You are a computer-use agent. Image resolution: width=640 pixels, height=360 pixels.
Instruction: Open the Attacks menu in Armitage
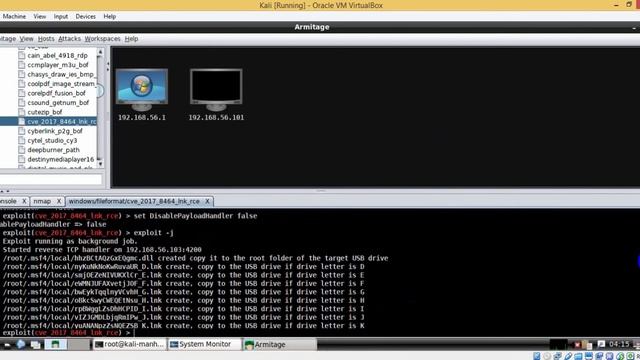point(69,39)
